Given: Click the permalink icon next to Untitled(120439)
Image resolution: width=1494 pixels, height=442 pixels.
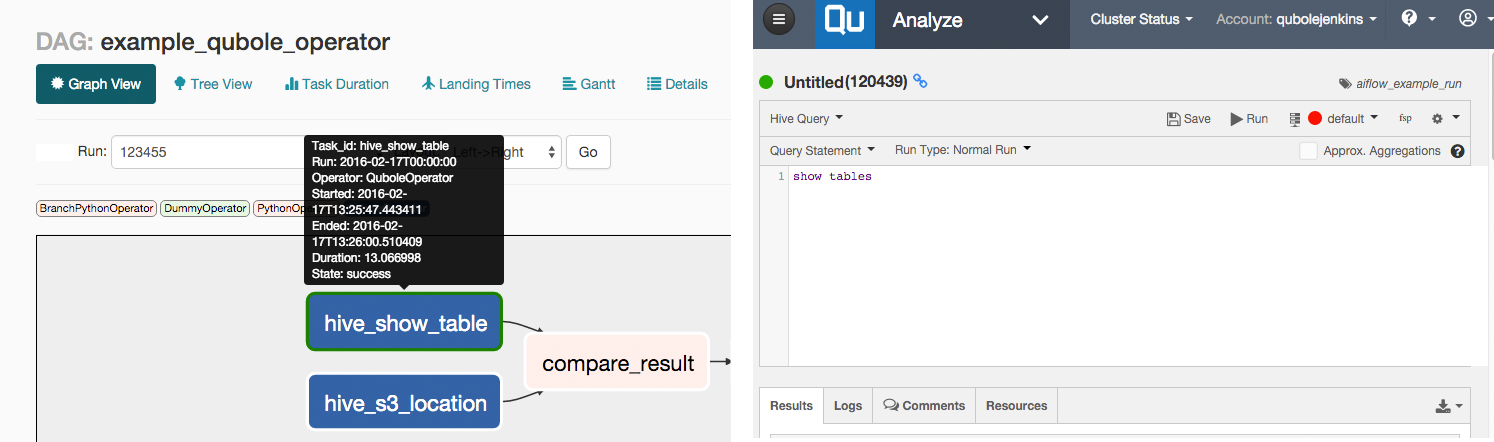Looking at the screenshot, I should (x=920, y=81).
